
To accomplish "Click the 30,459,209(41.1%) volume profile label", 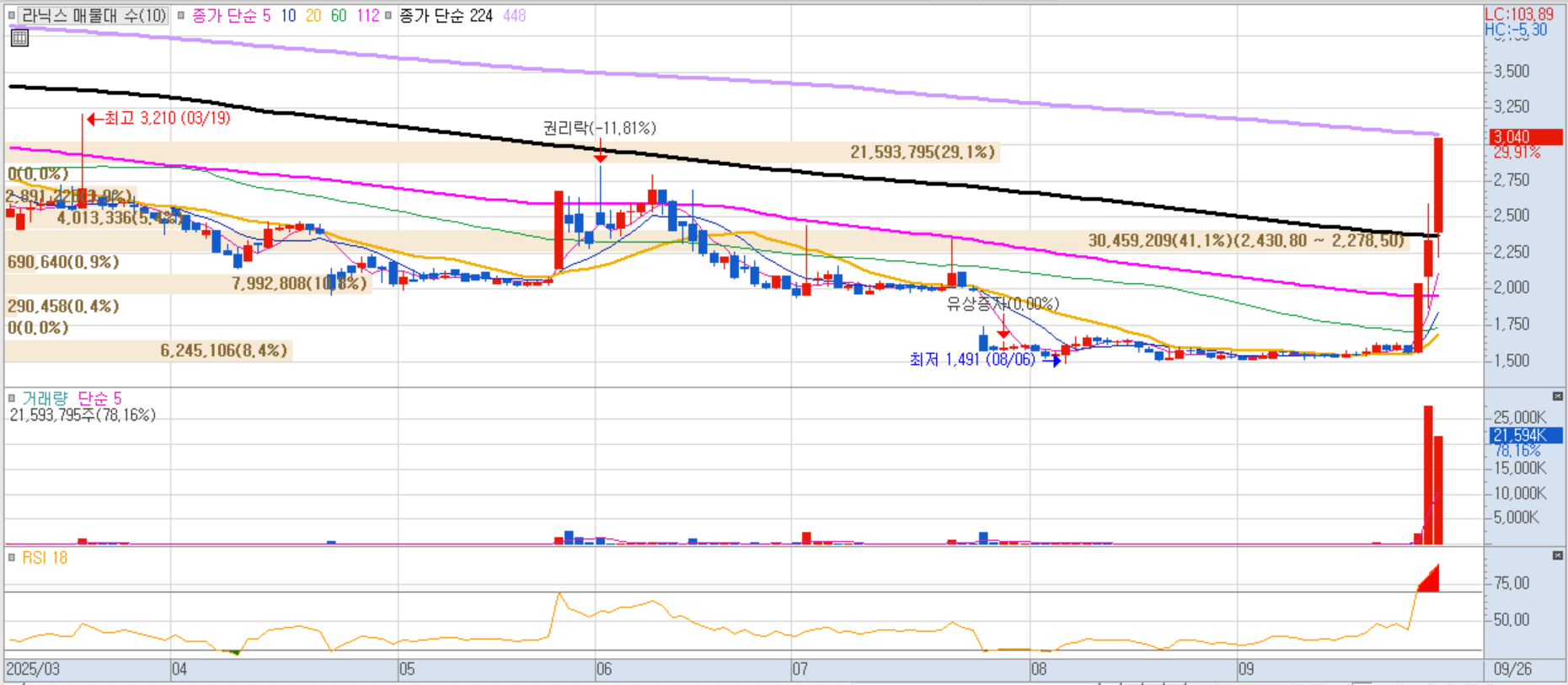I will pyautogui.click(x=1247, y=241).
